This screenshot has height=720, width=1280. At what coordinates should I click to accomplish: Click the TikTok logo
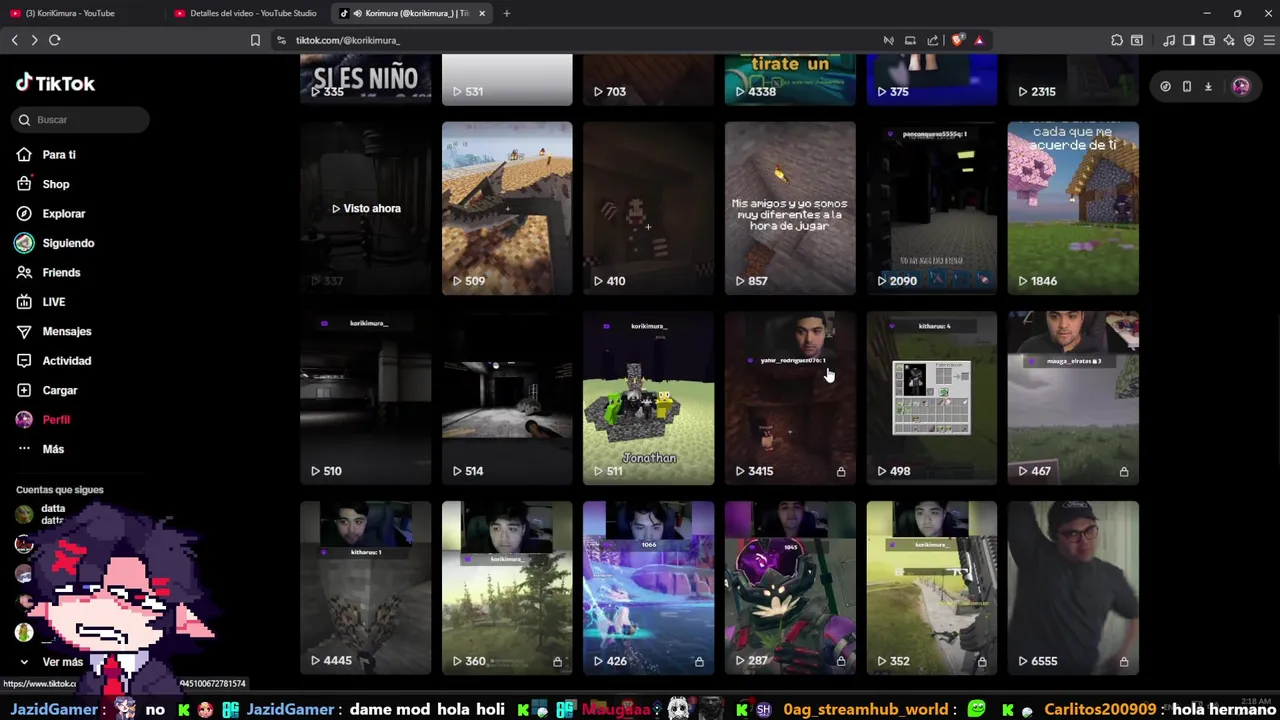coord(55,83)
